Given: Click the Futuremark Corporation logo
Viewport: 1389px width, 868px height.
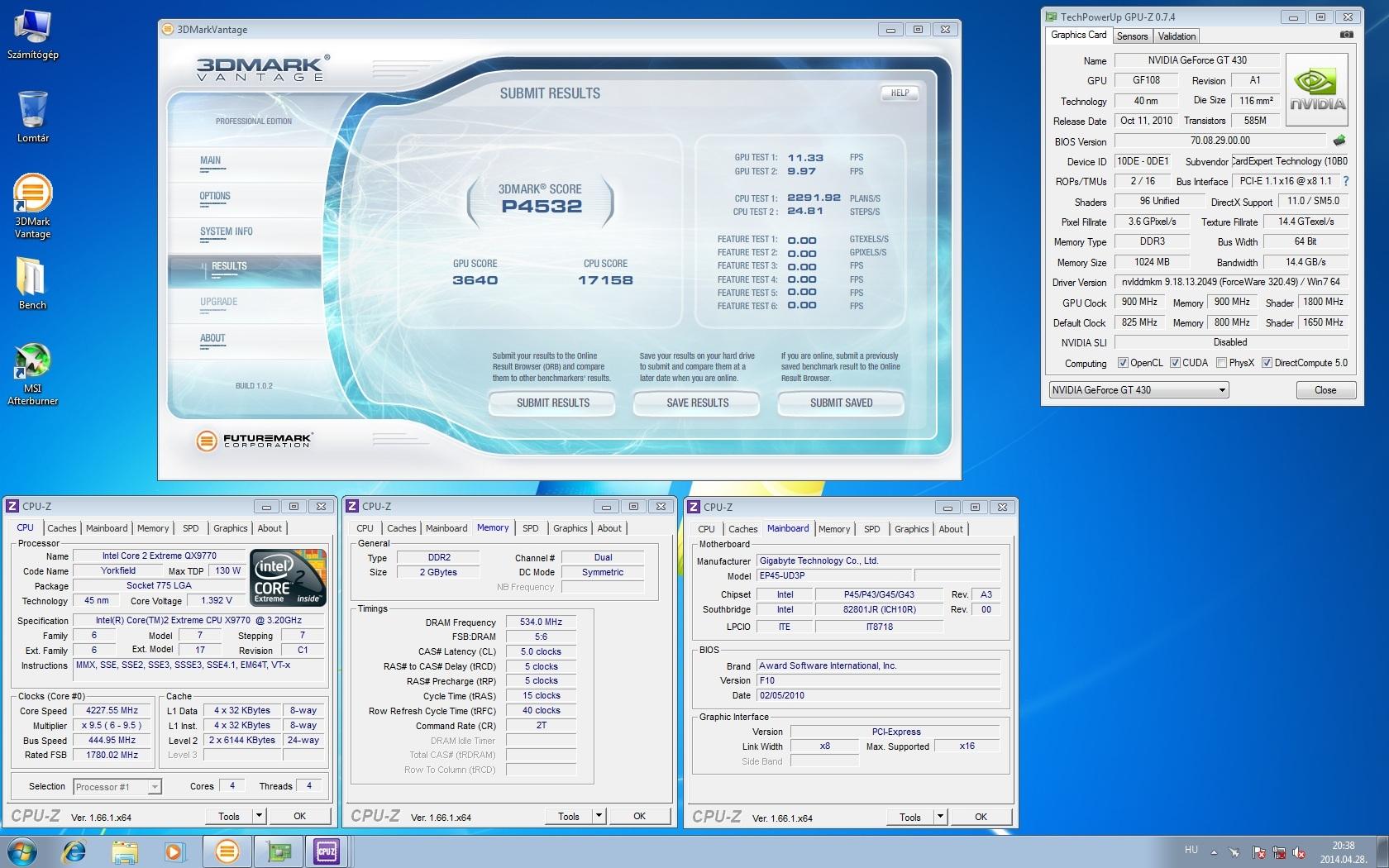Looking at the screenshot, I should [255, 441].
